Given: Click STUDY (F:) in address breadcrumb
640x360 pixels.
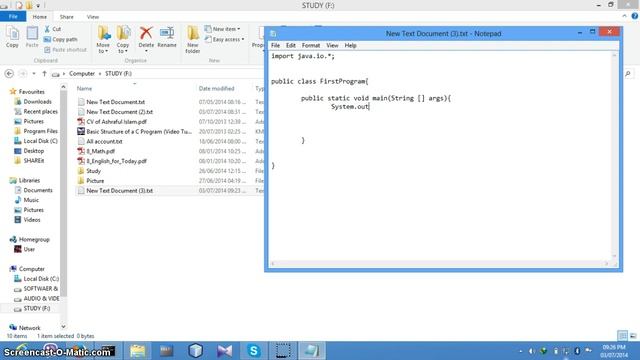Looking at the screenshot, I should tap(118, 73).
